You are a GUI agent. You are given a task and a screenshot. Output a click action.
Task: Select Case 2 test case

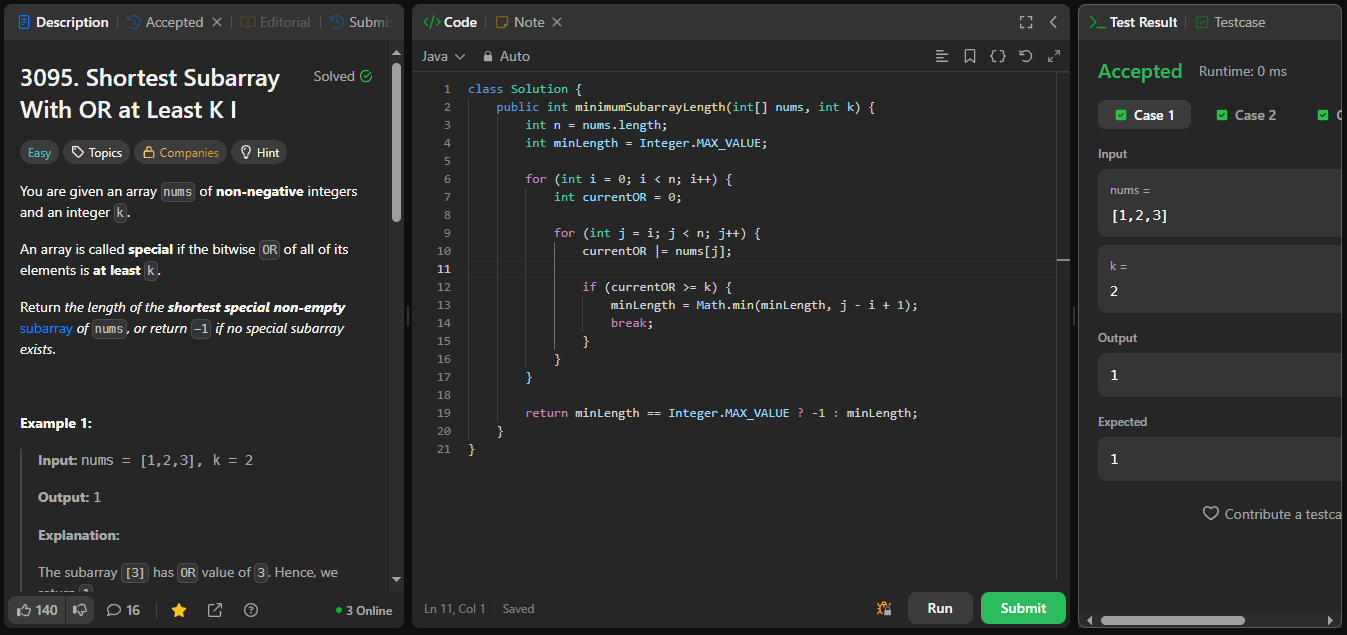click(1245, 115)
